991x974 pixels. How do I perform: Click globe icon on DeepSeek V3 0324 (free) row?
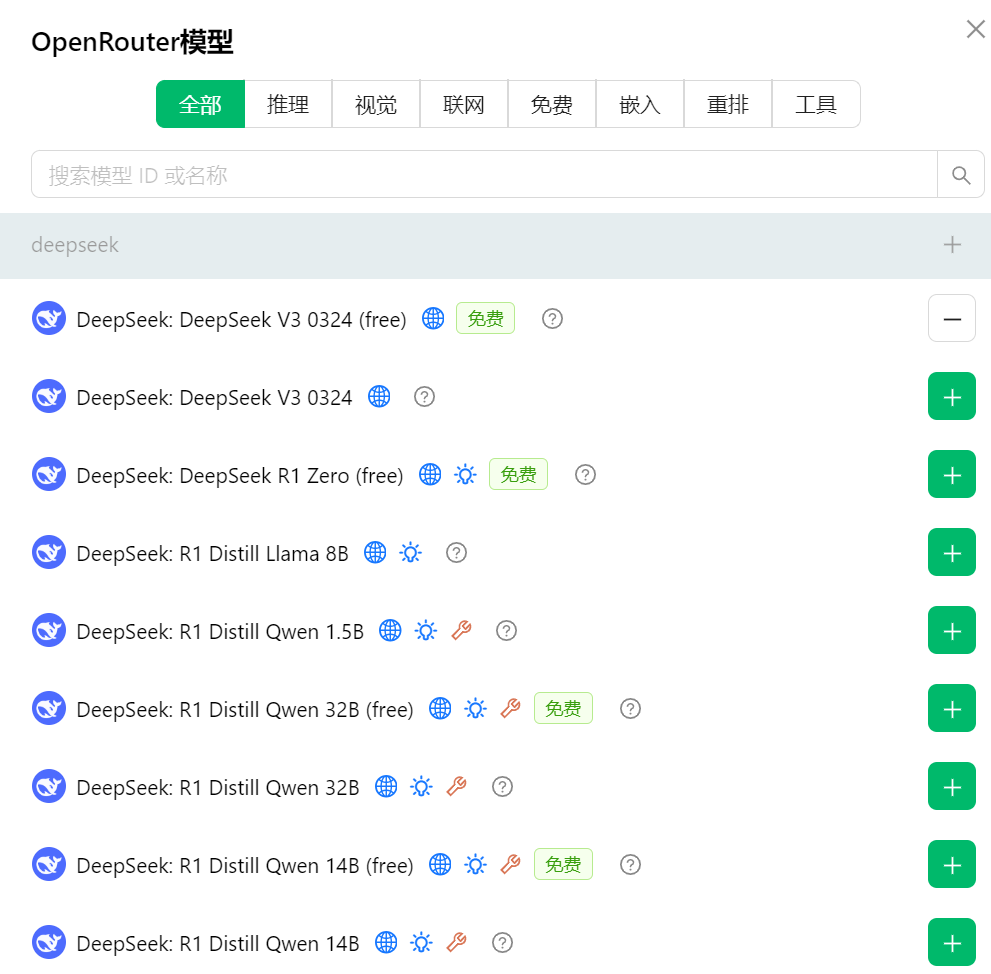(x=433, y=319)
